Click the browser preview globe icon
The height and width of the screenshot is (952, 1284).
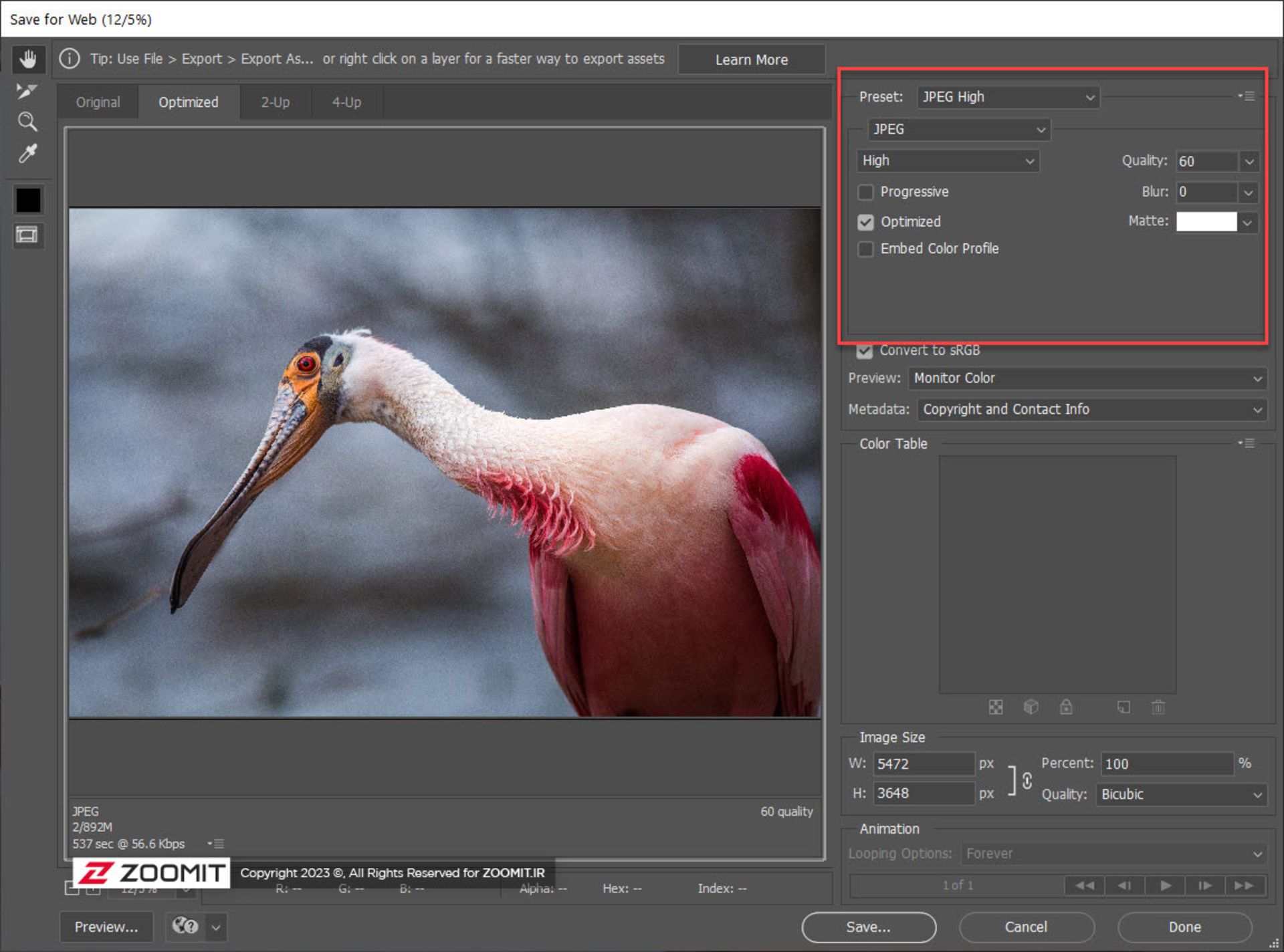[x=185, y=926]
